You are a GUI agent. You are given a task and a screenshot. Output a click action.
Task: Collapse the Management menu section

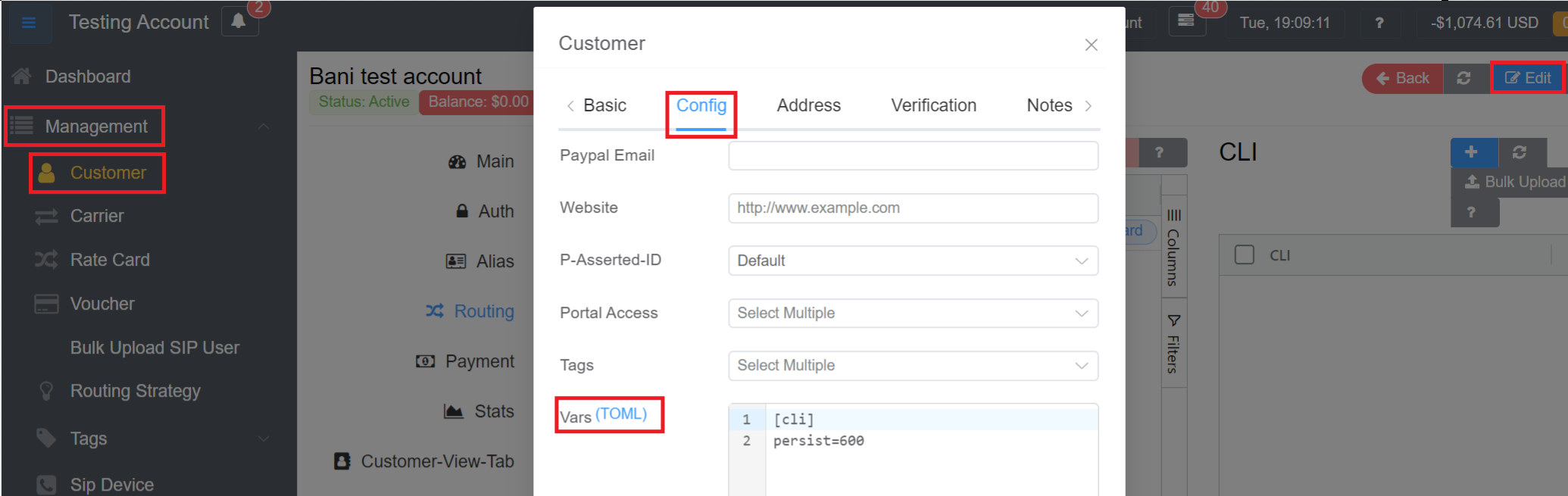pos(263,126)
